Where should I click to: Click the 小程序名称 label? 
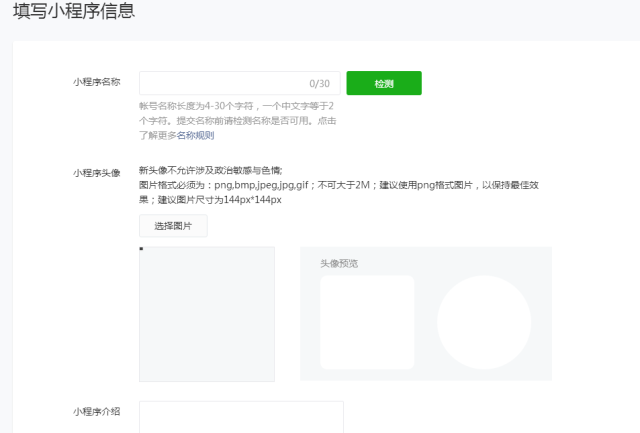97,82
